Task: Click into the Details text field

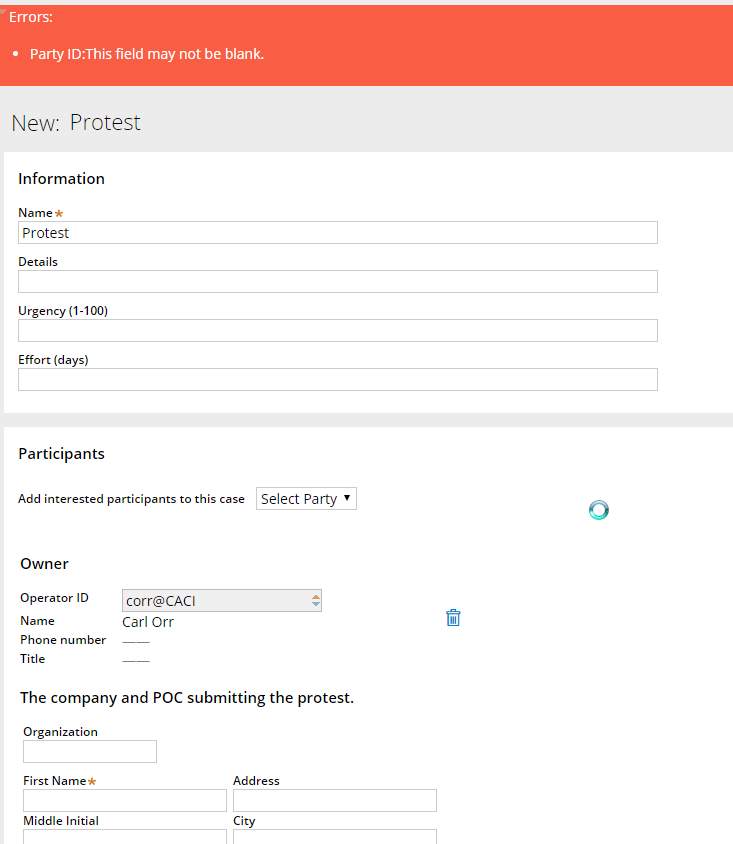Action: click(338, 282)
